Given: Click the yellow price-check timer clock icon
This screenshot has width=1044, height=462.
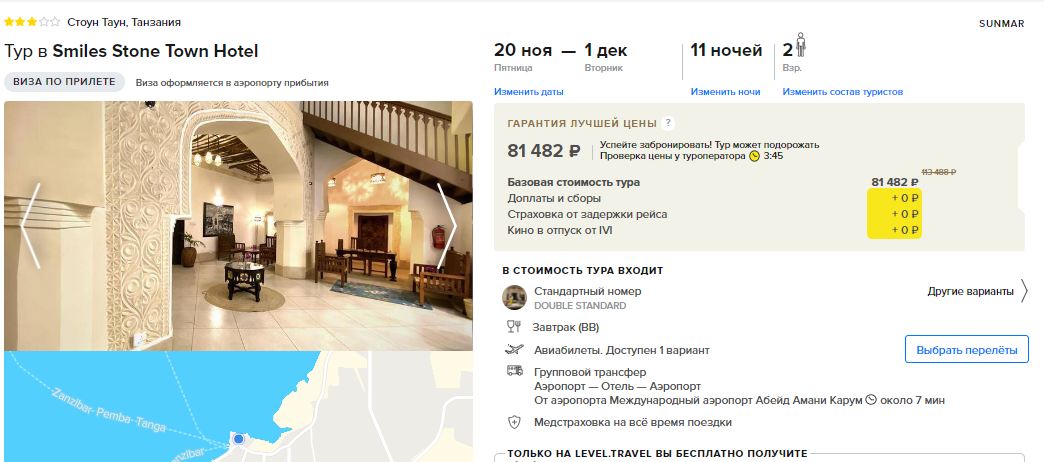Looking at the screenshot, I should [754, 156].
